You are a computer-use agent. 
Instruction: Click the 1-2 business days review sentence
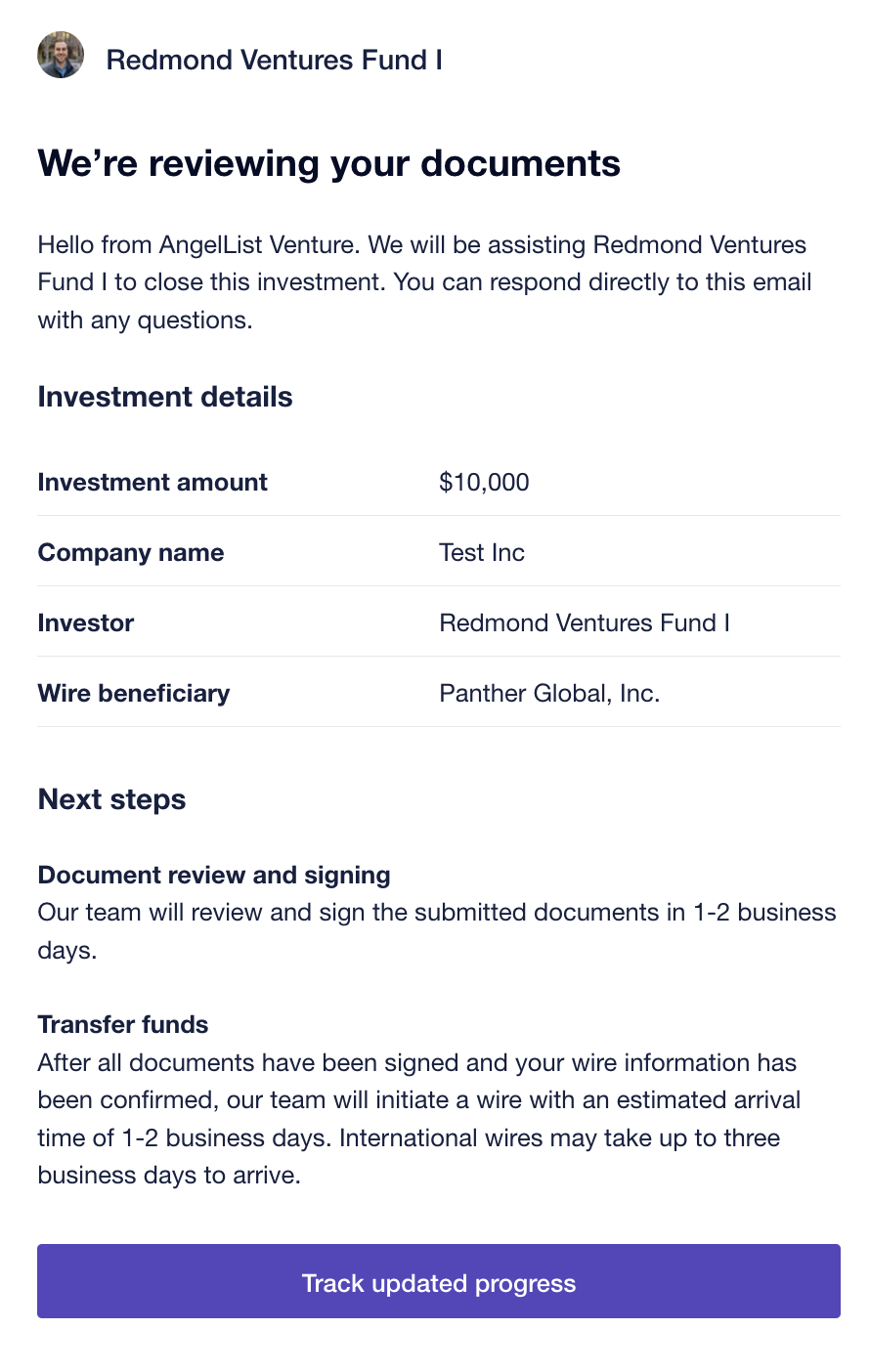(x=437, y=931)
